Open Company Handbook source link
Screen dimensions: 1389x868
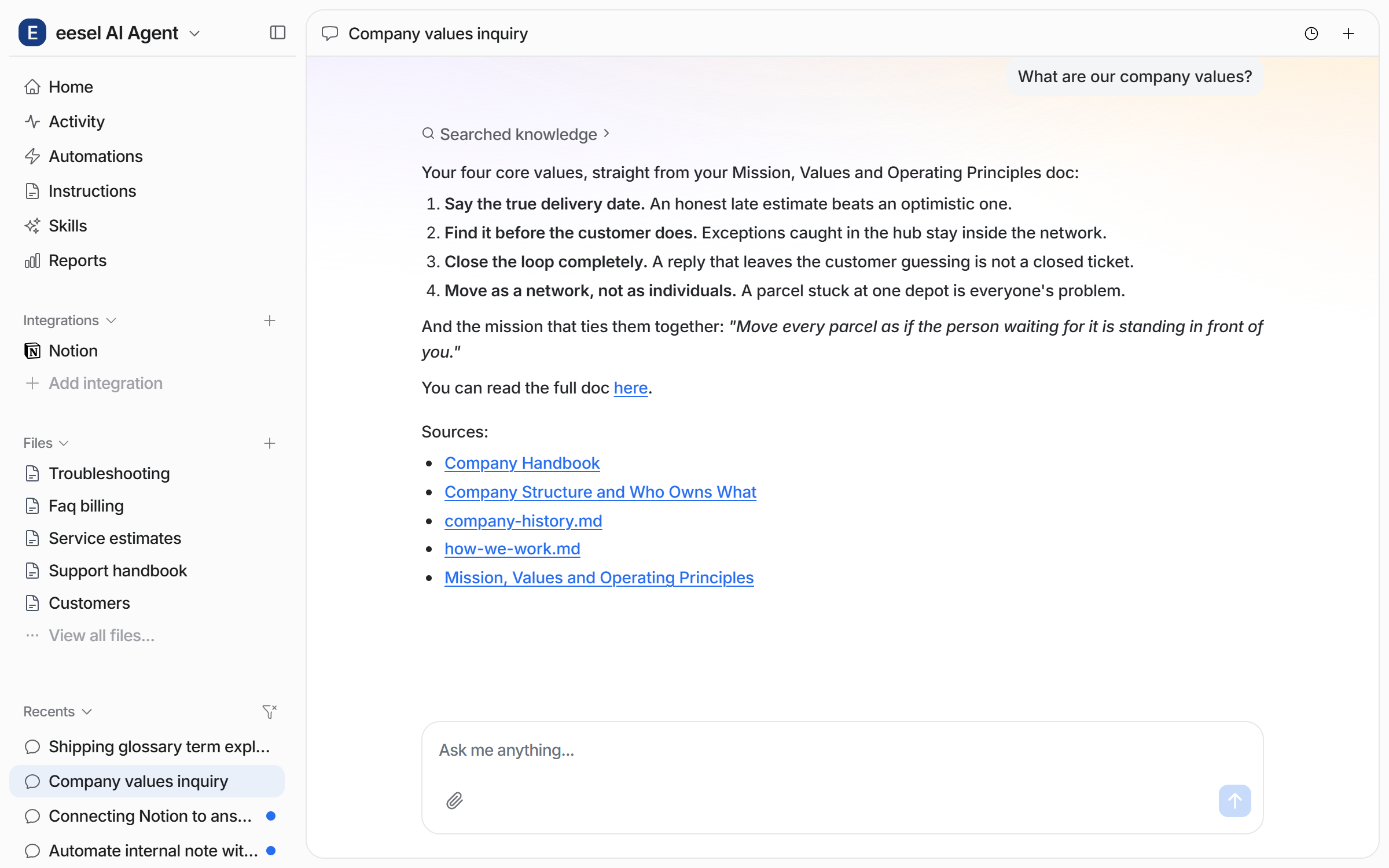click(522, 463)
